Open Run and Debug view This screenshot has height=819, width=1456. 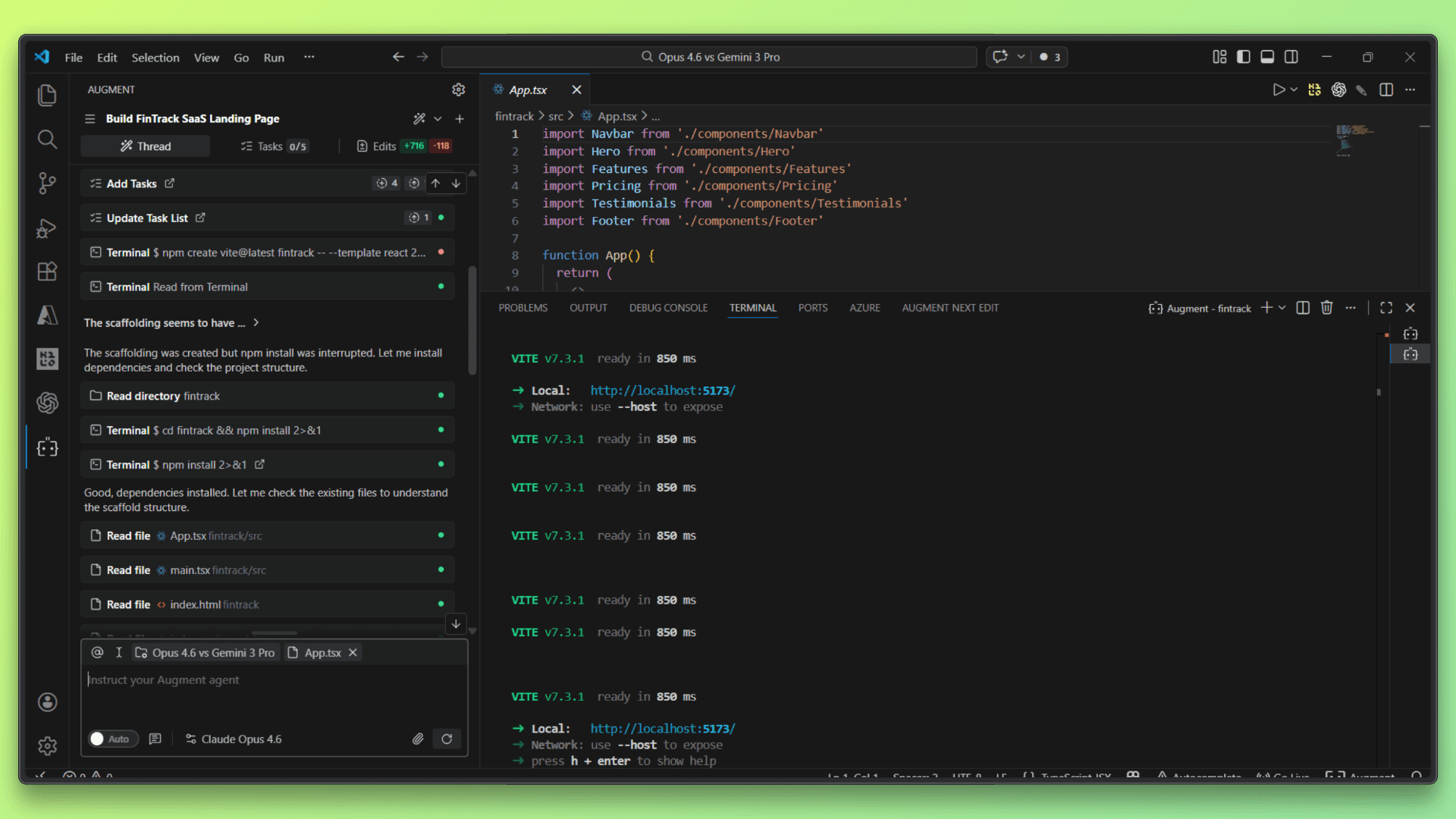click(x=47, y=227)
